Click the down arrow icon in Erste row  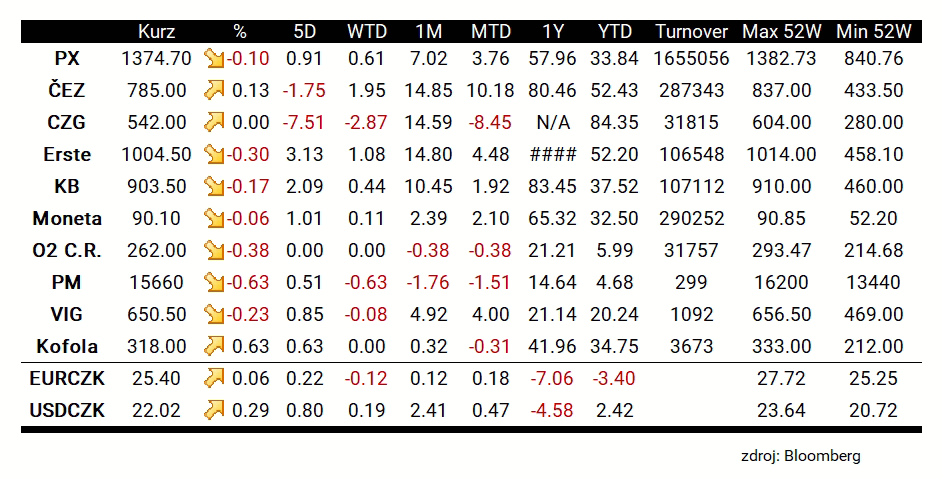[213, 154]
